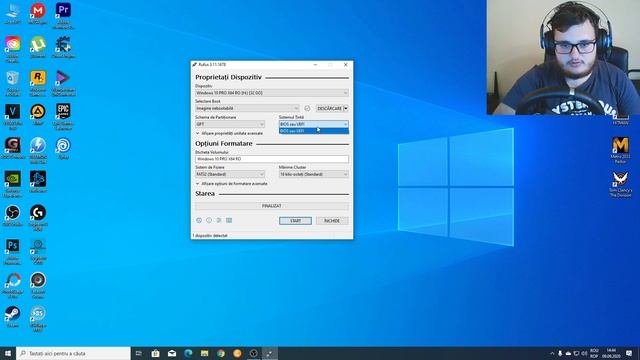The image size is (640, 360).
Task: Select the Cheat Engine desktop icon
Action: 63,47
